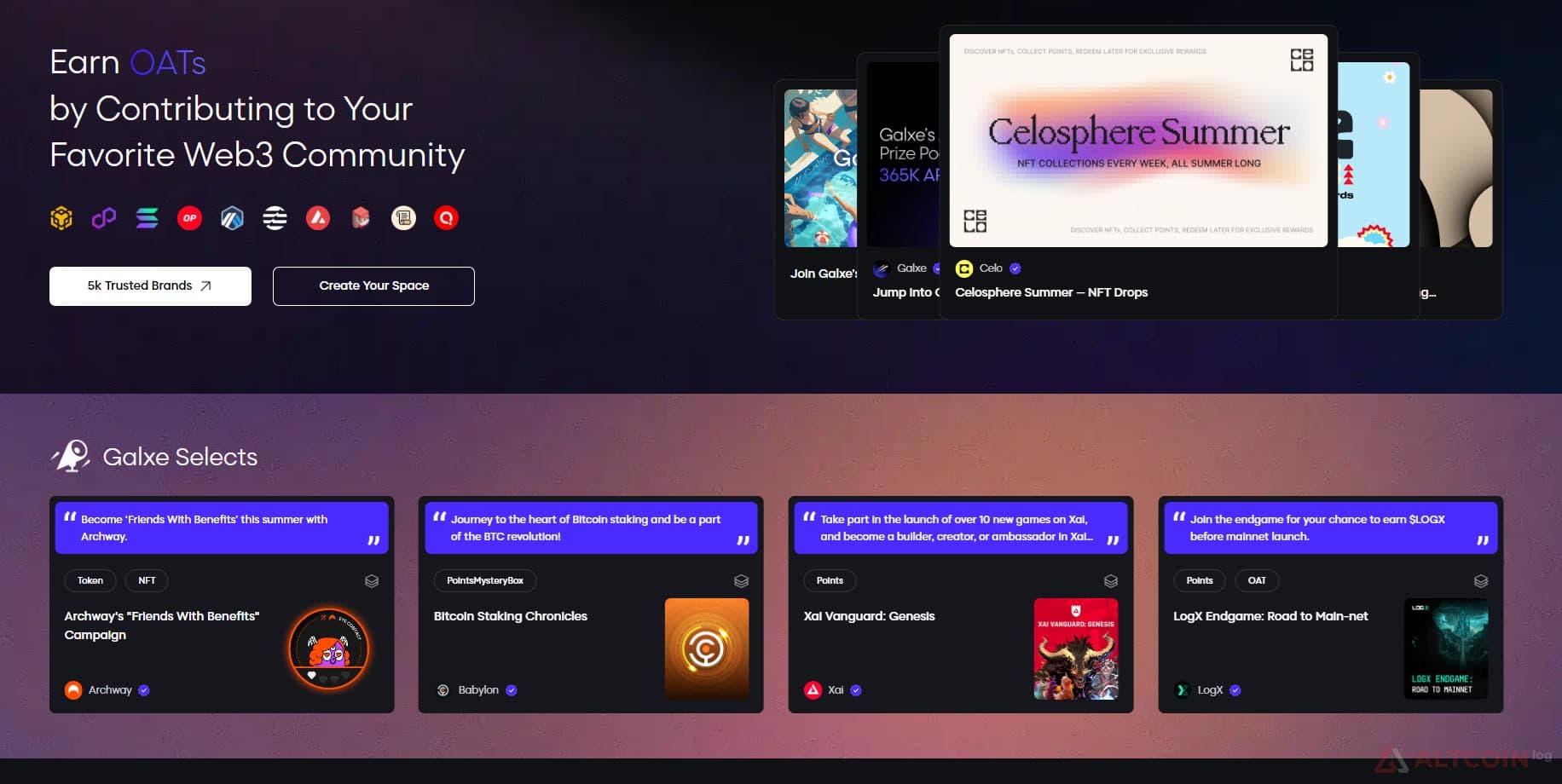
Task: Open Archway's "Friends With Benefits" Campaign title
Action: point(162,625)
